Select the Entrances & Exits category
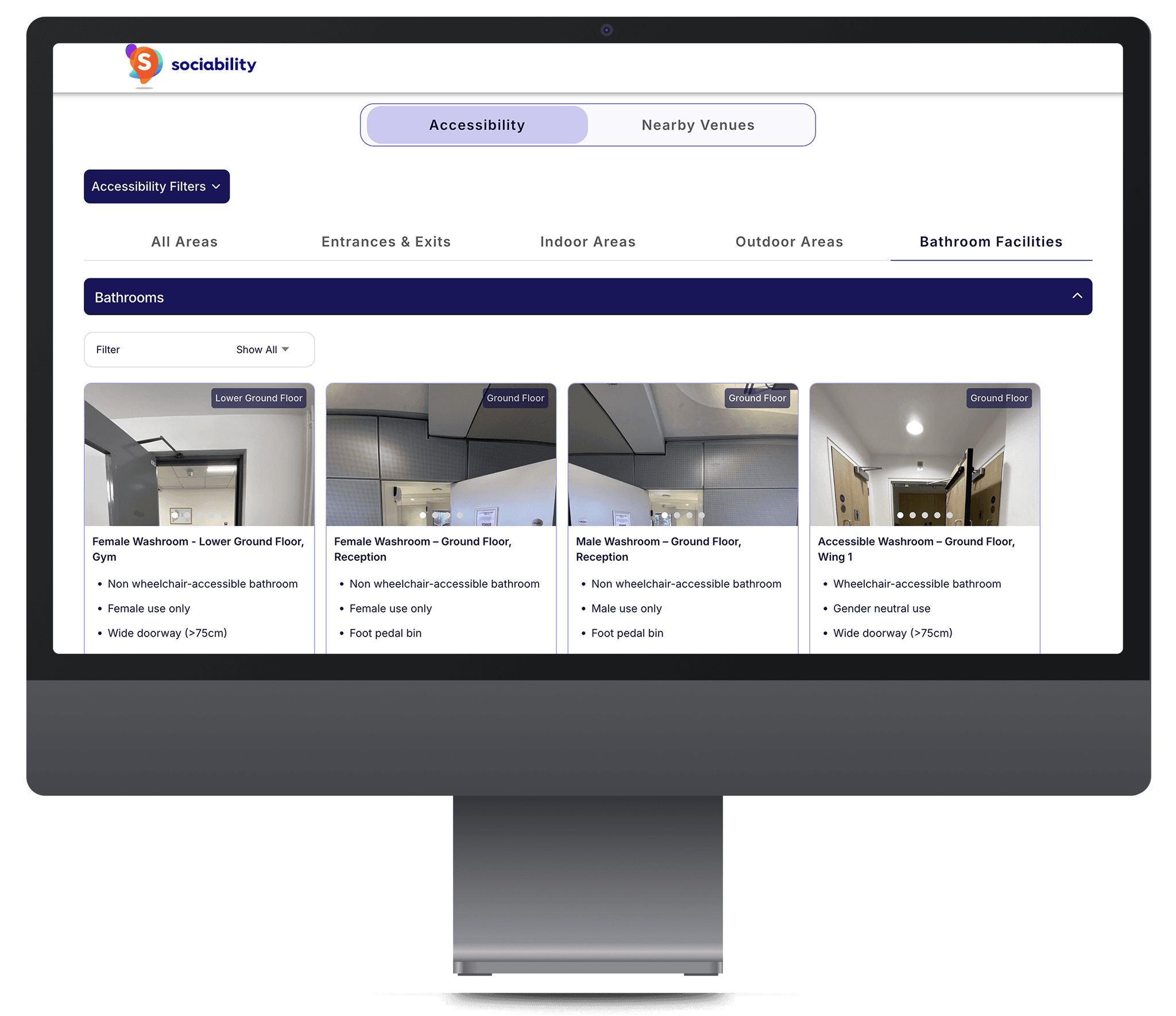The height and width of the screenshot is (1016, 1176). 386,241
